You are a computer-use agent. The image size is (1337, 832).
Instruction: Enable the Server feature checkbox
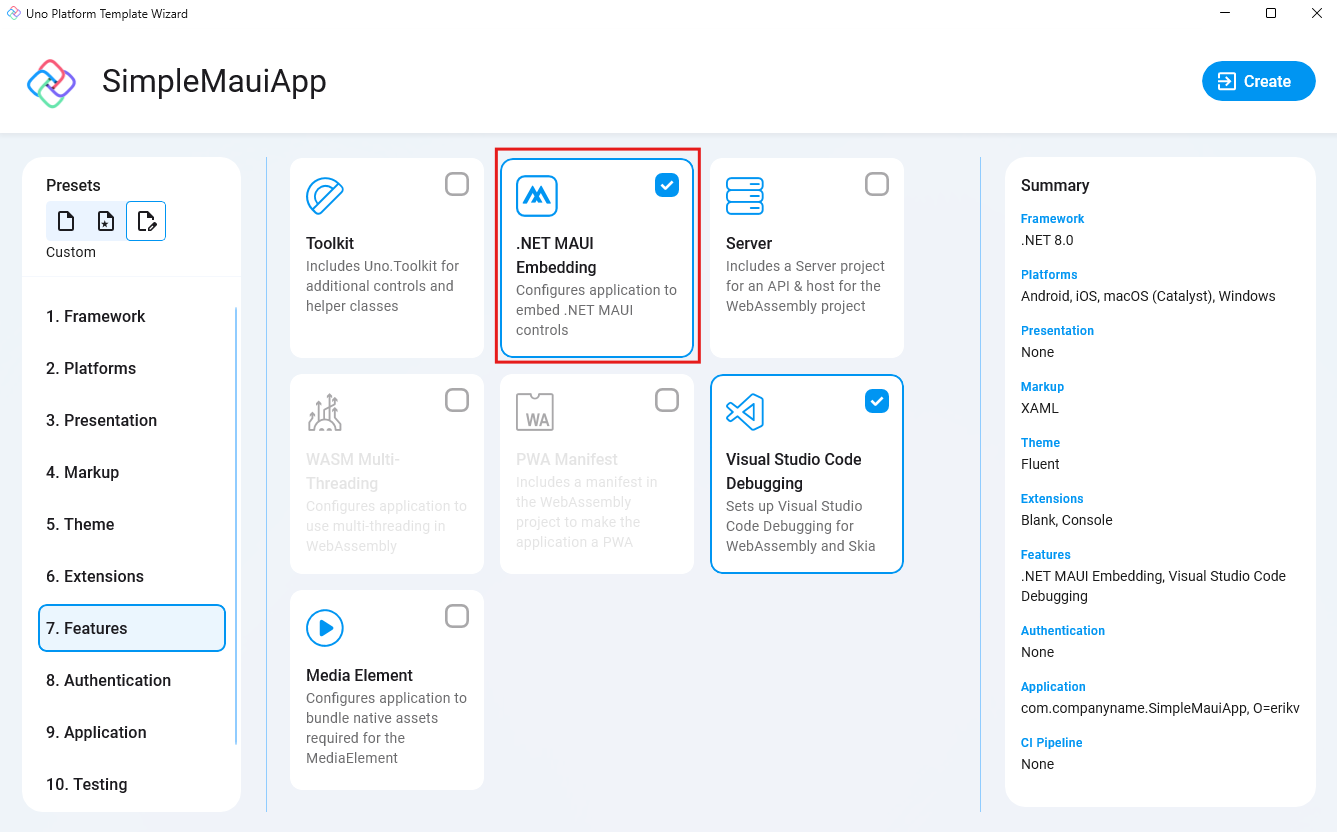877,184
